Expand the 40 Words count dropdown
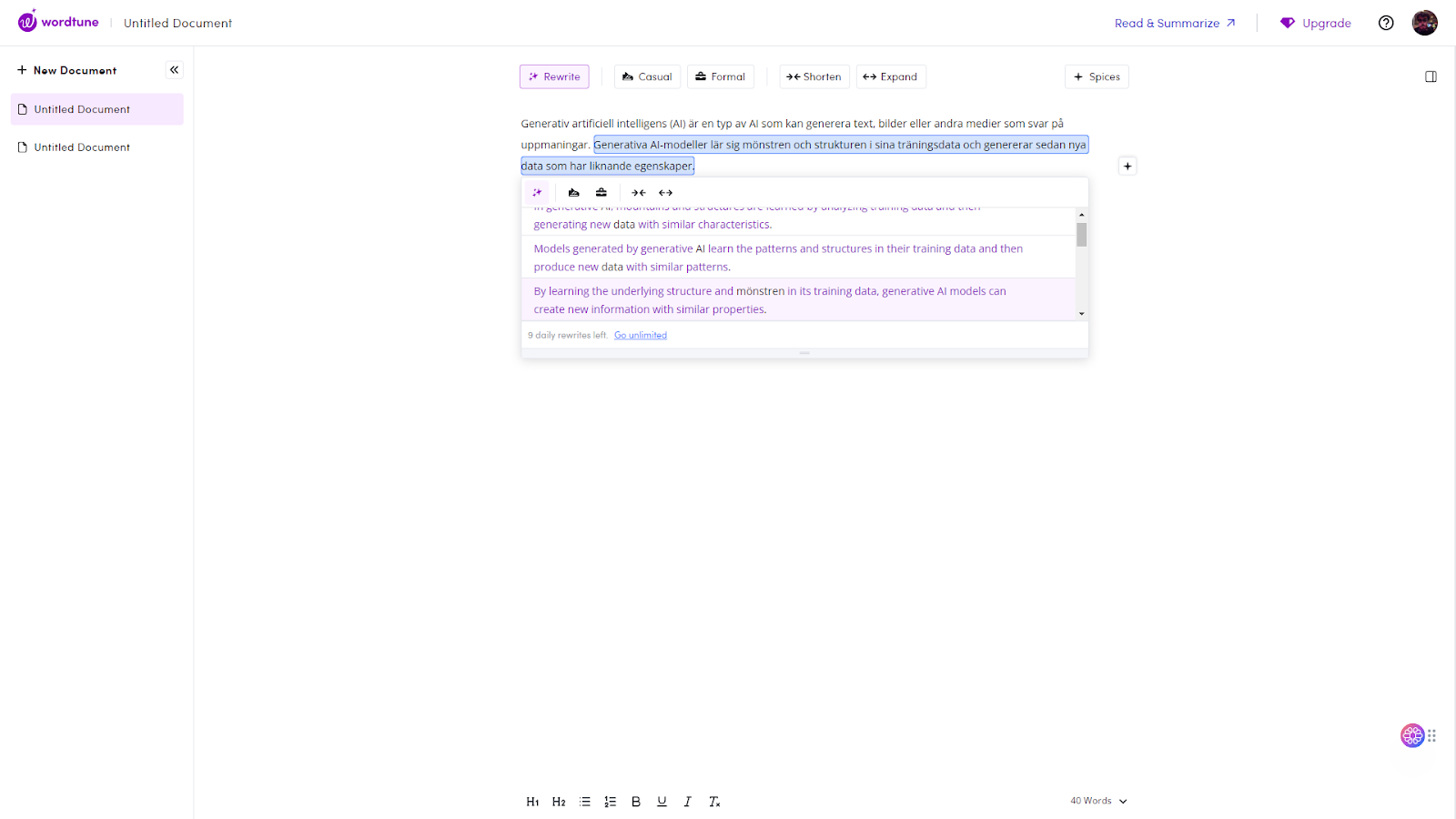Screen dimensions: 1456x819 tap(1098, 801)
